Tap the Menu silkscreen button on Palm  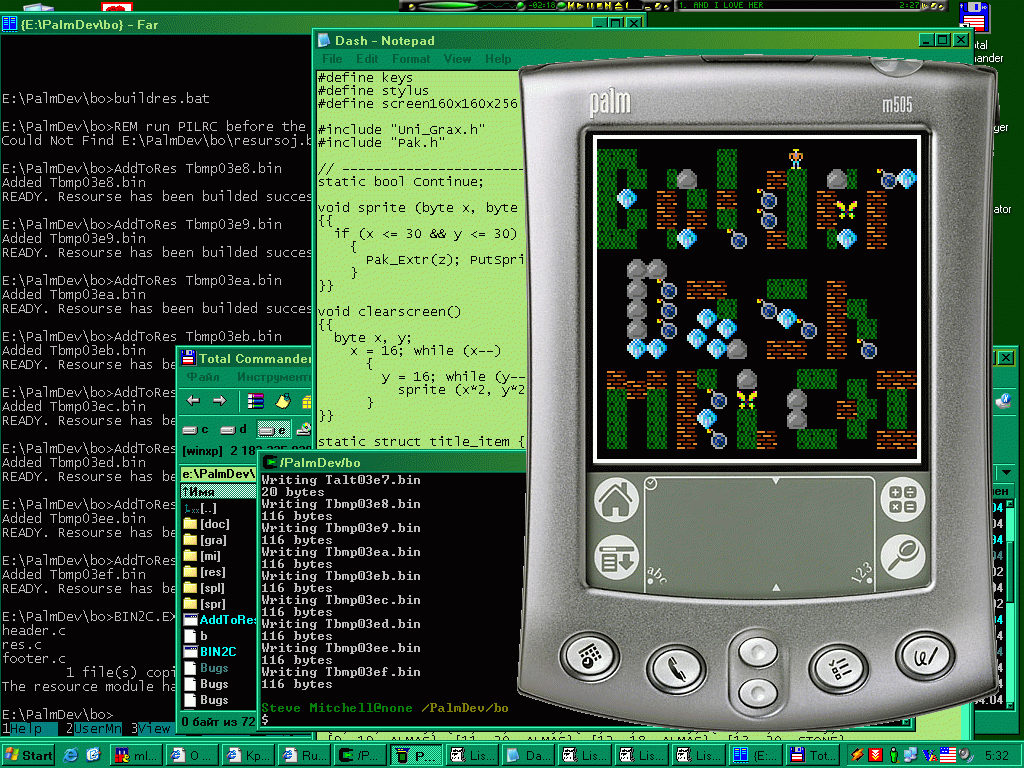click(616, 558)
